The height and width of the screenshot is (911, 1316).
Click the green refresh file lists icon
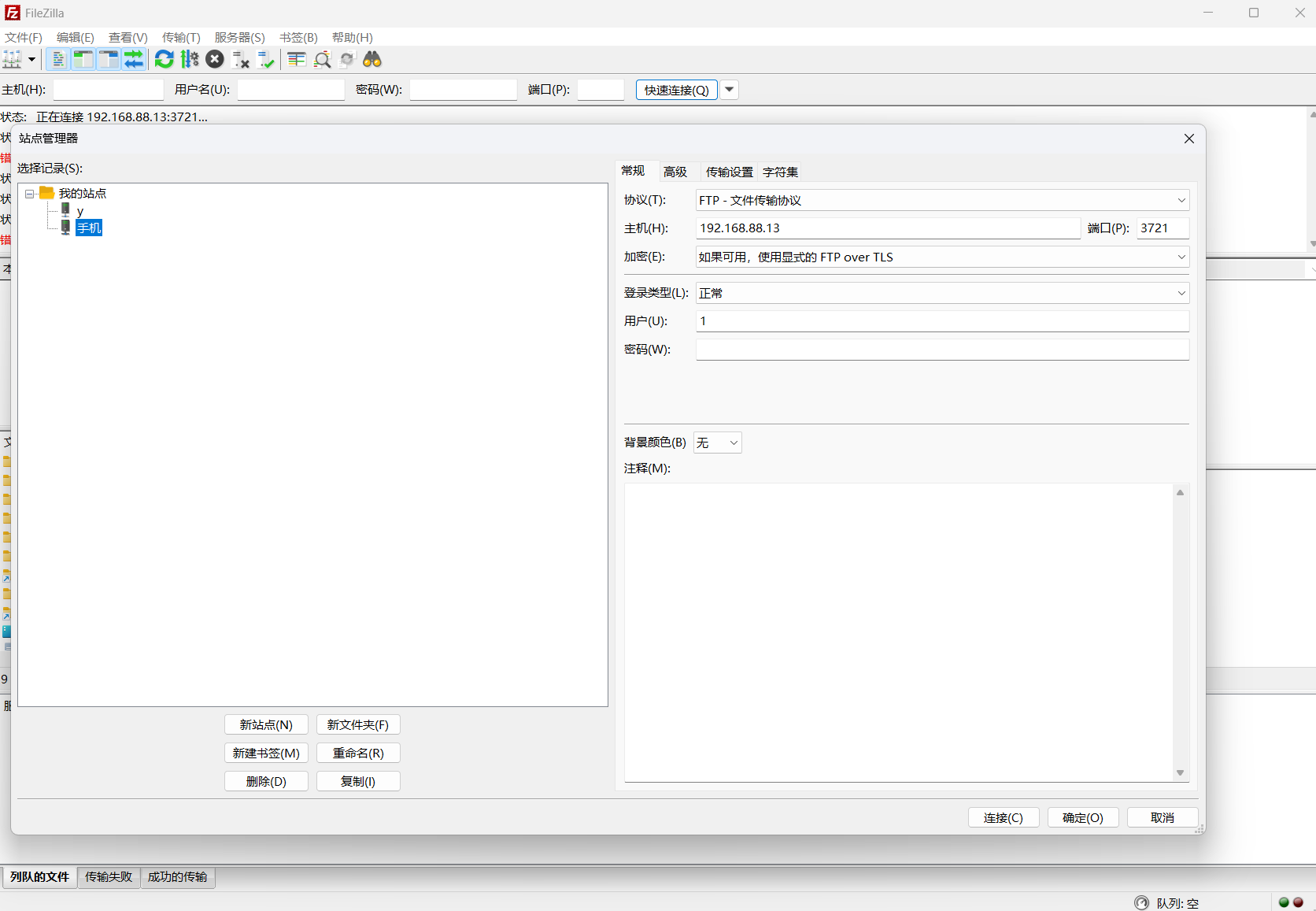click(x=164, y=60)
